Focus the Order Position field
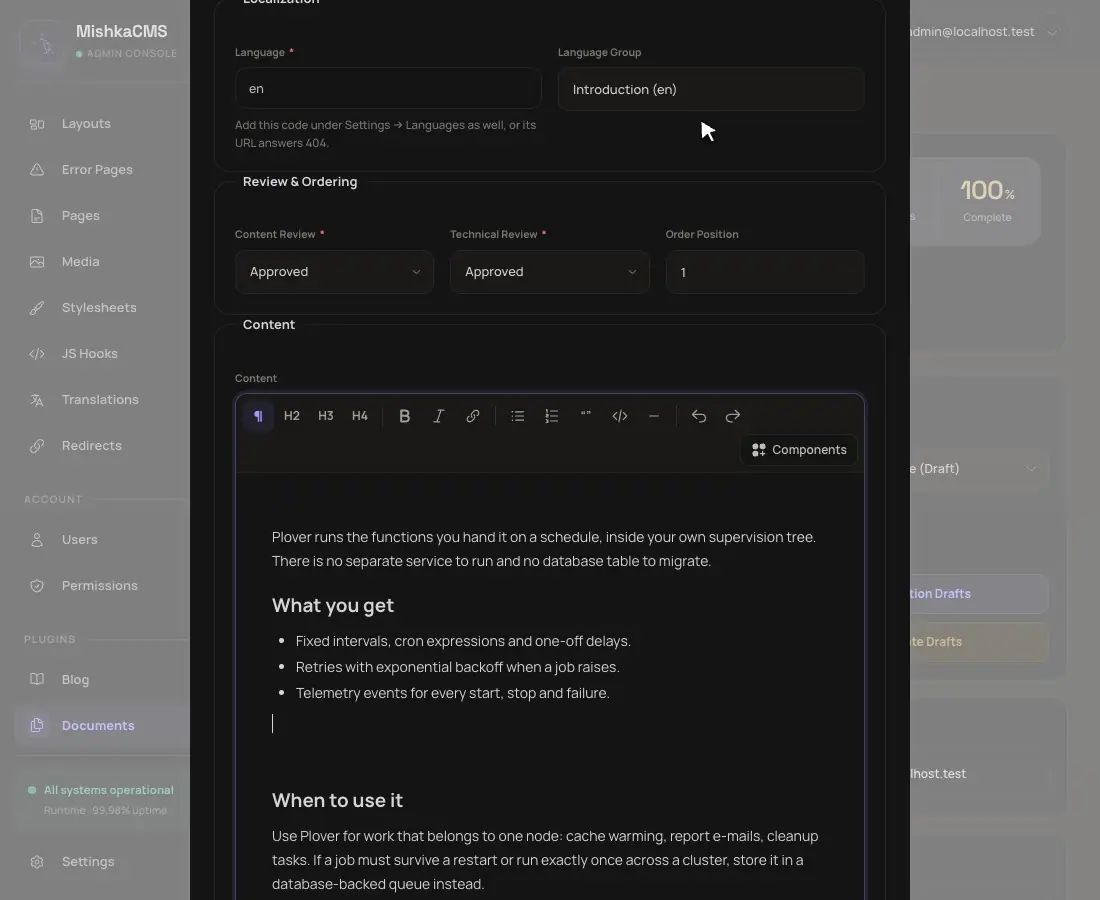This screenshot has height=900, width=1100. coord(765,272)
